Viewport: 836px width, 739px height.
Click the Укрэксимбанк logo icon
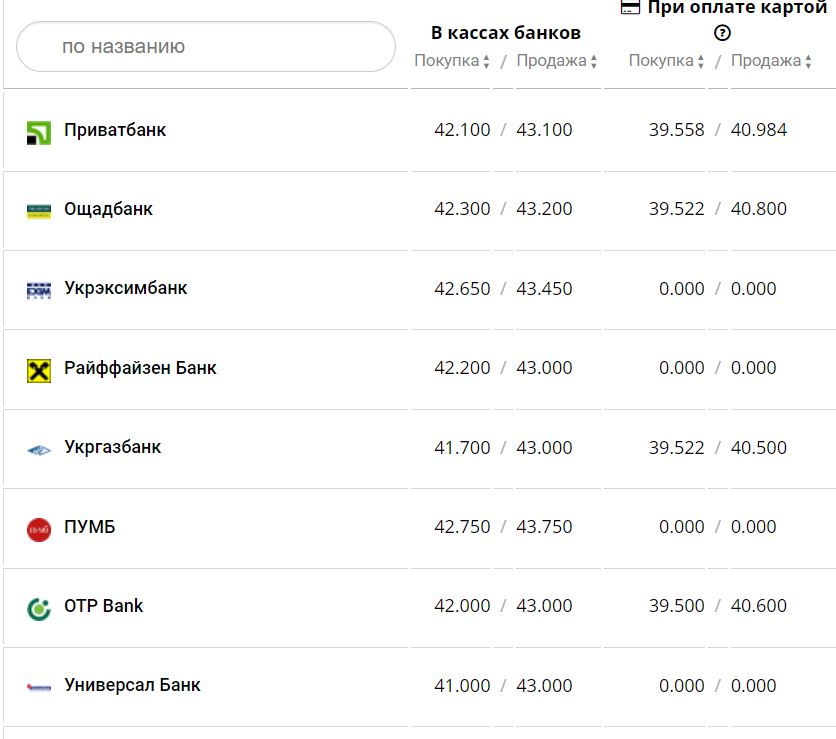(x=38, y=290)
